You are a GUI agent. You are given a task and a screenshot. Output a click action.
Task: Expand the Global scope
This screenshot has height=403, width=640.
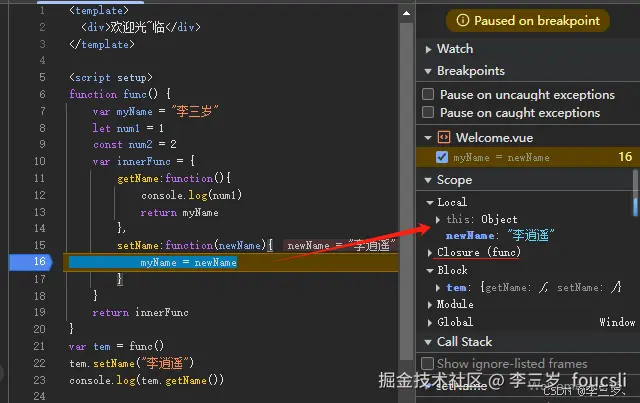tap(429, 323)
